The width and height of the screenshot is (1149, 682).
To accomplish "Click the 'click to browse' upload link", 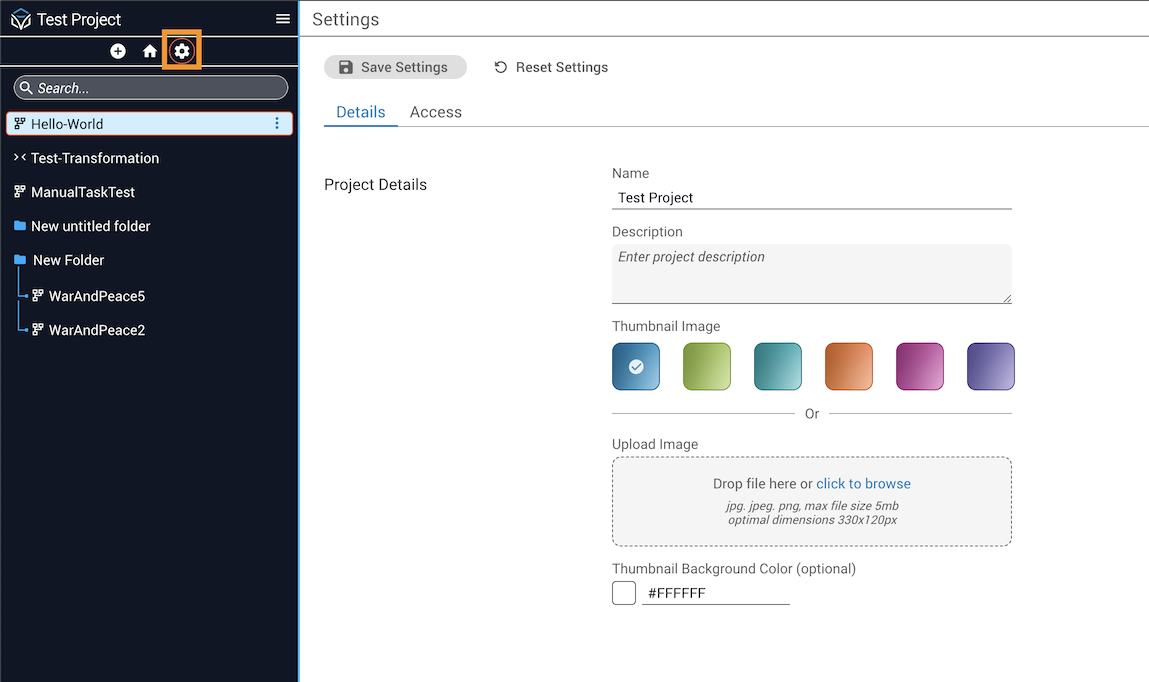I will click(x=863, y=484).
